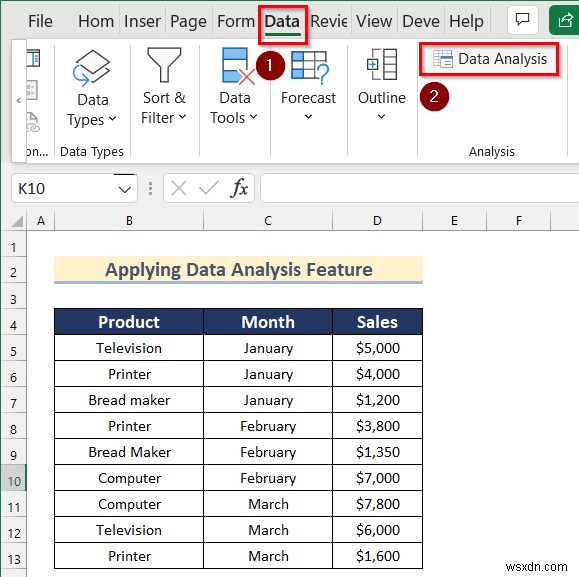Select the cell showing $4,000
Image resolution: width=579 pixels, height=577 pixels.
tap(377, 374)
